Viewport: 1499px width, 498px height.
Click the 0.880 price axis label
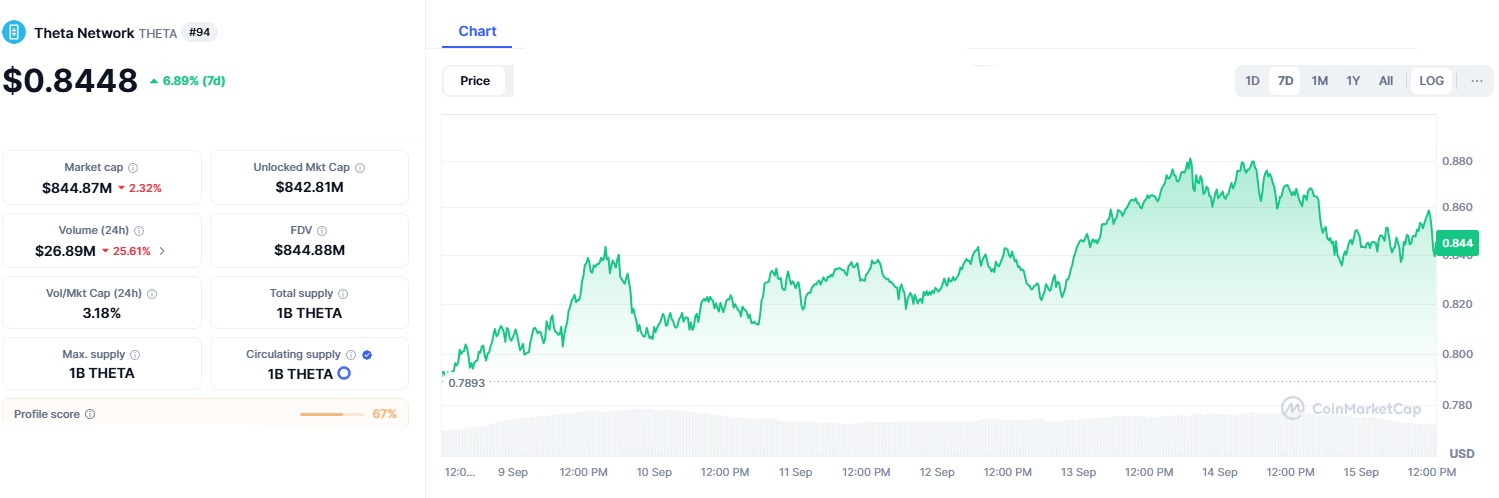(1455, 161)
